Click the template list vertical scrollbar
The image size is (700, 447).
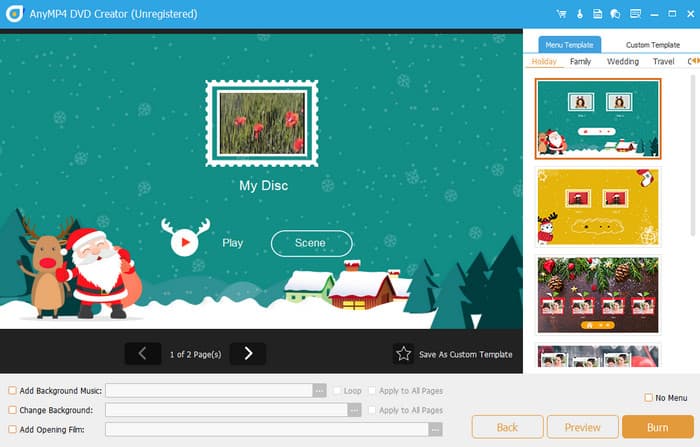pos(693,156)
